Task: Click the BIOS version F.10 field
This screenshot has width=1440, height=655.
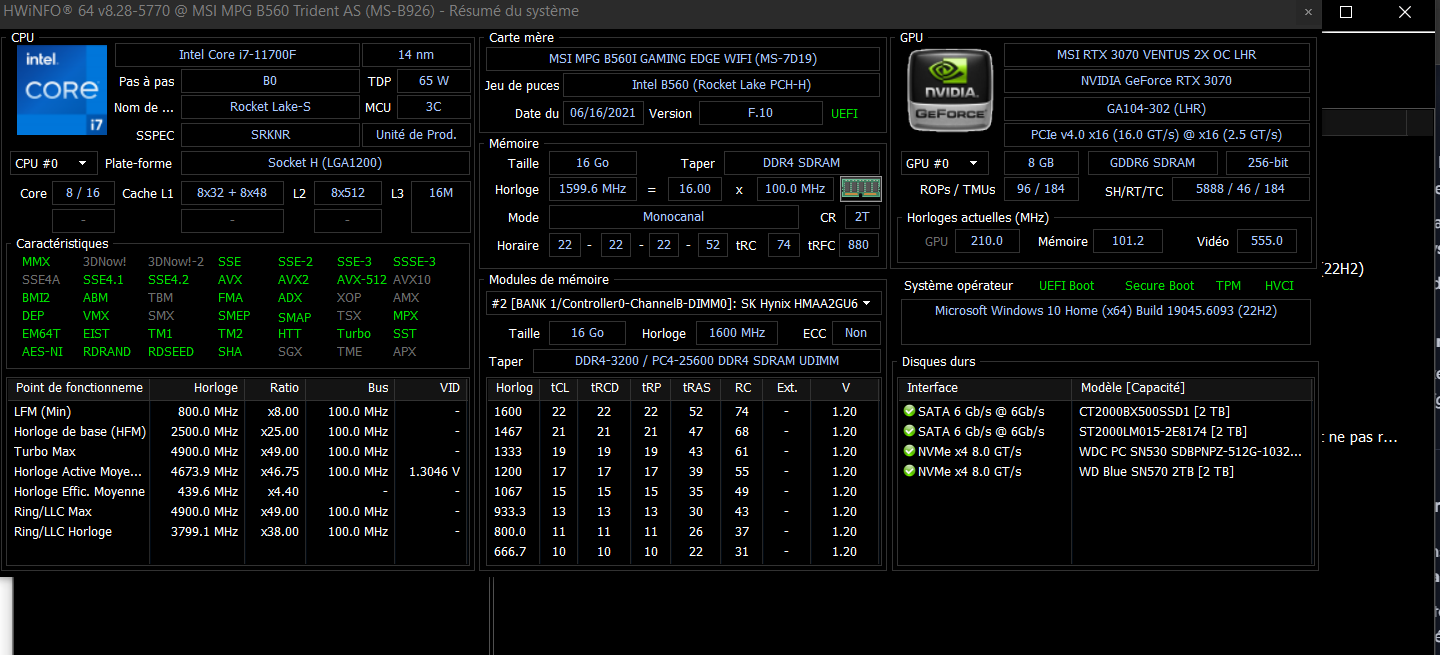Action: click(x=760, y=113)
